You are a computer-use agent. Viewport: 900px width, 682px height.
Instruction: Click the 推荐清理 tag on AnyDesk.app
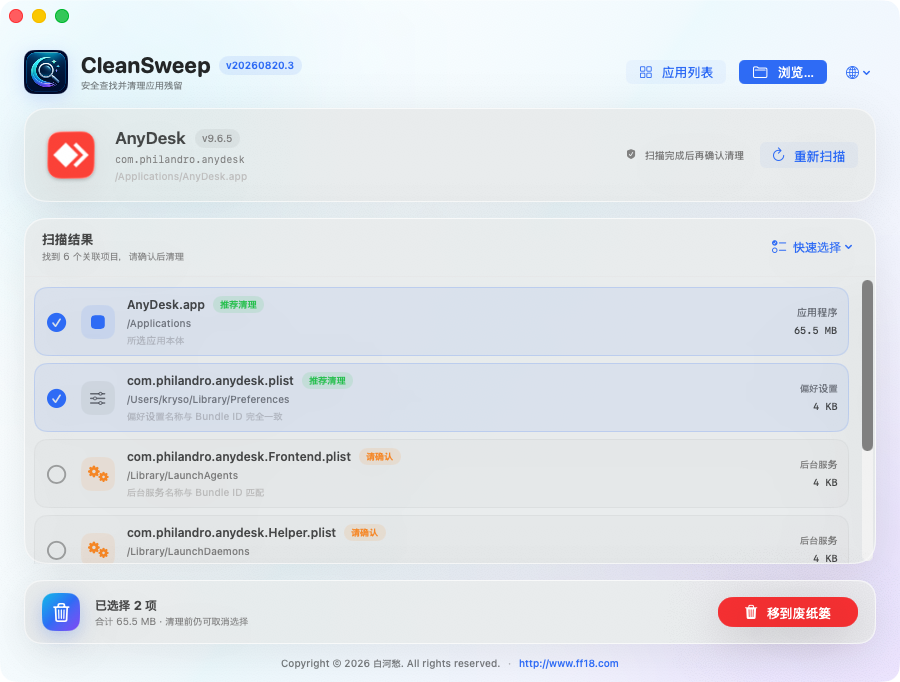tap(238, 304)
